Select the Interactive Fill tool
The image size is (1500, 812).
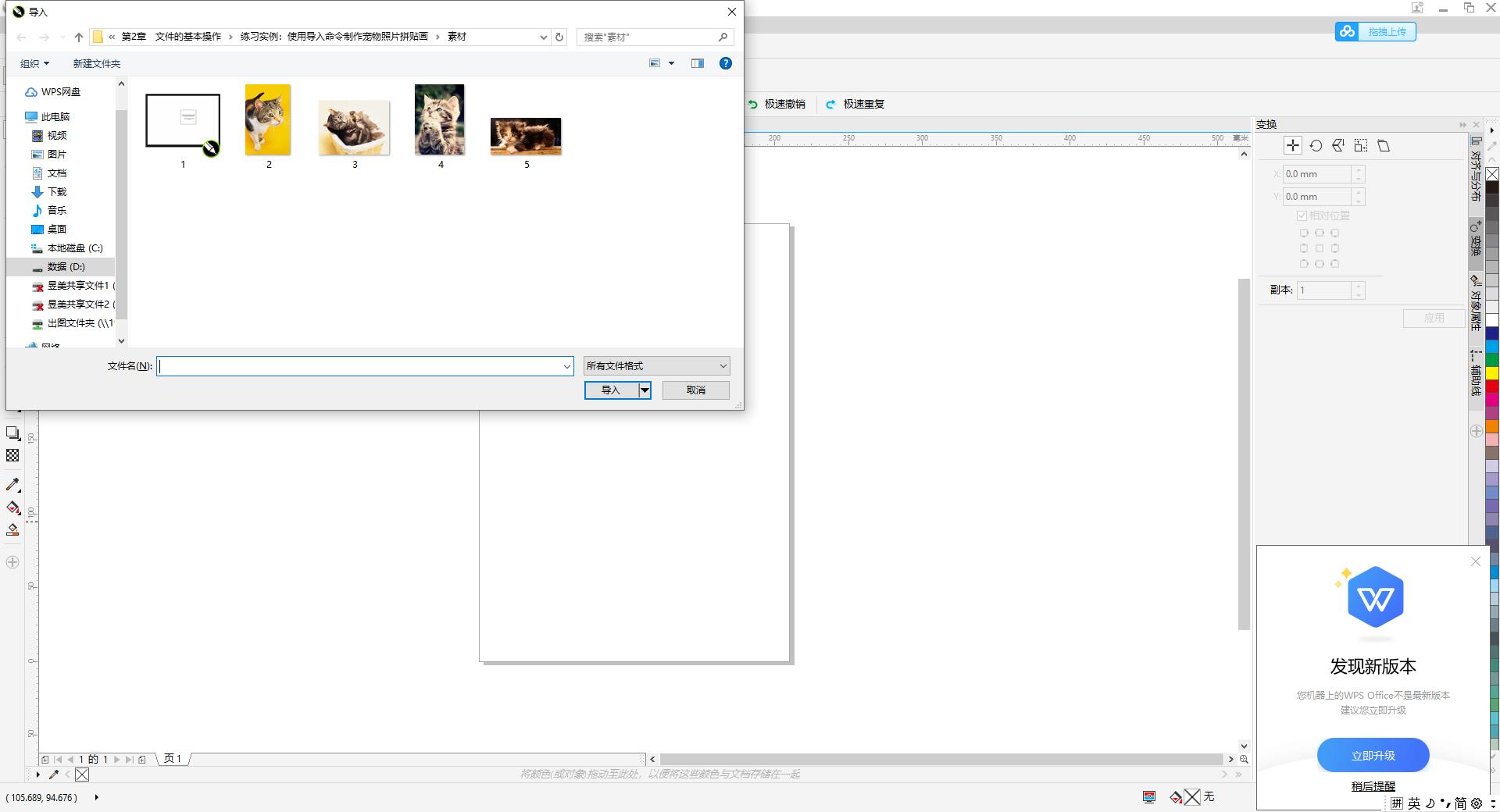pos(12,507)
